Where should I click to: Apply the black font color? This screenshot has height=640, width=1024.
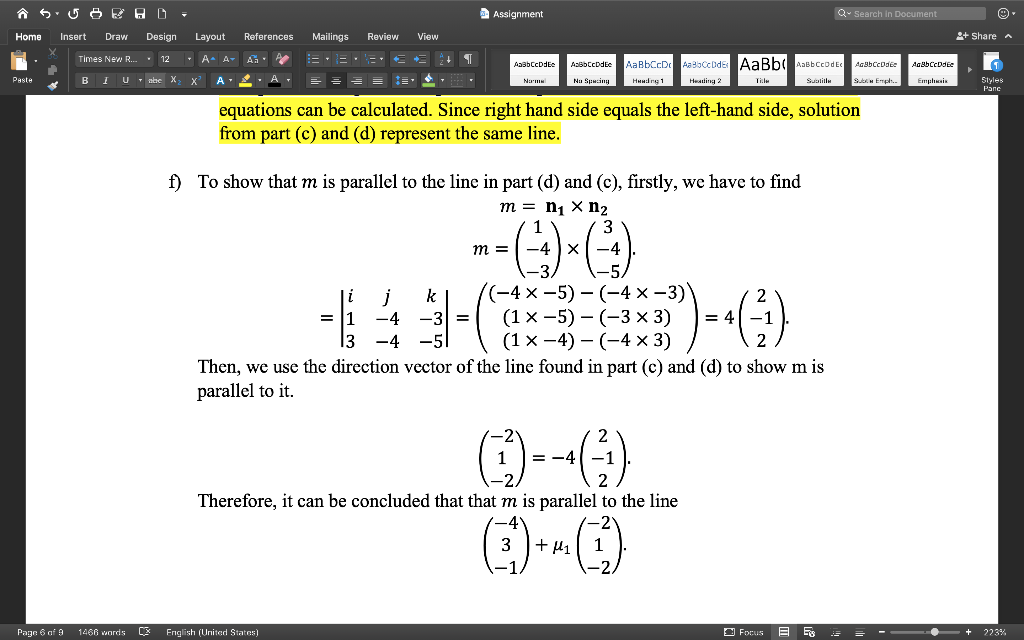[274, 80]
